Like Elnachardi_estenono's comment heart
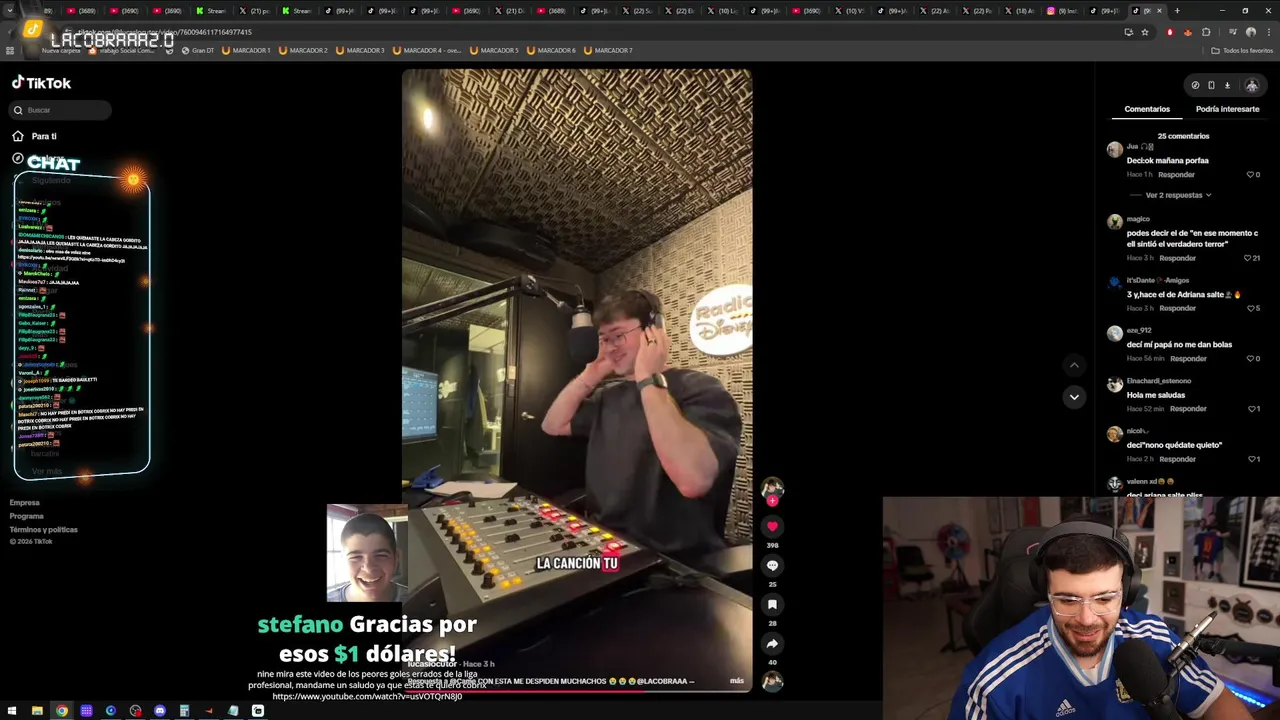The image size is (1280, 720). coord(1251,409)
